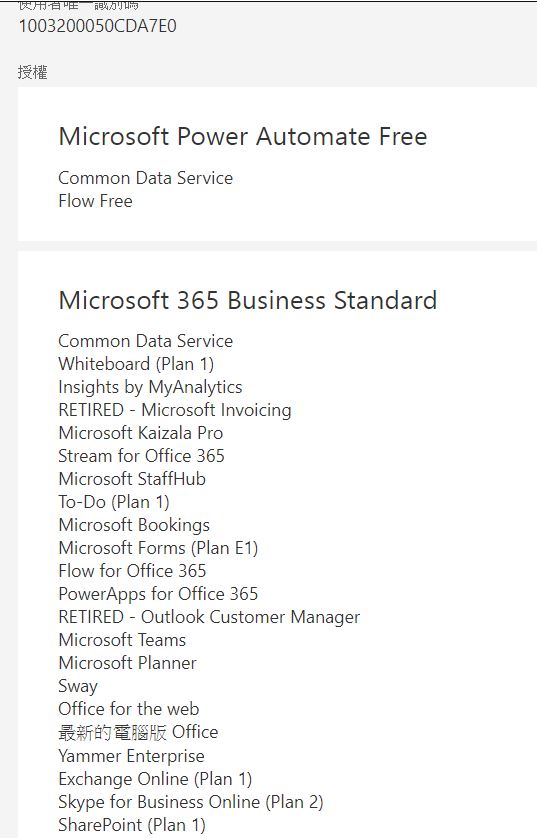Select the user unique ID 1003200050CDA7E0
Viewport: 537px width, 838px height.
(98, 26)
